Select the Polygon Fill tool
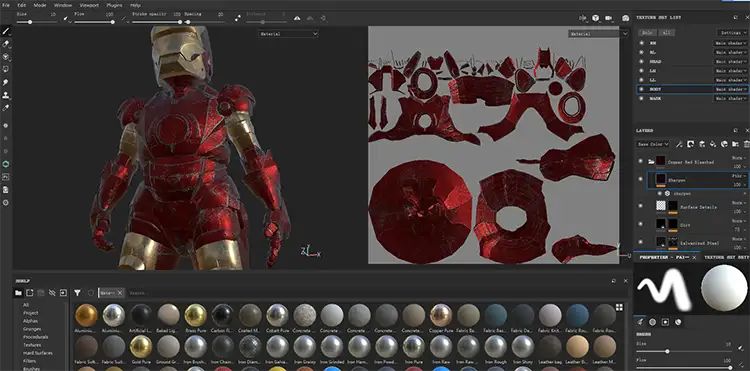The height and width of the screenshot is (371, 750). point(6,69)
